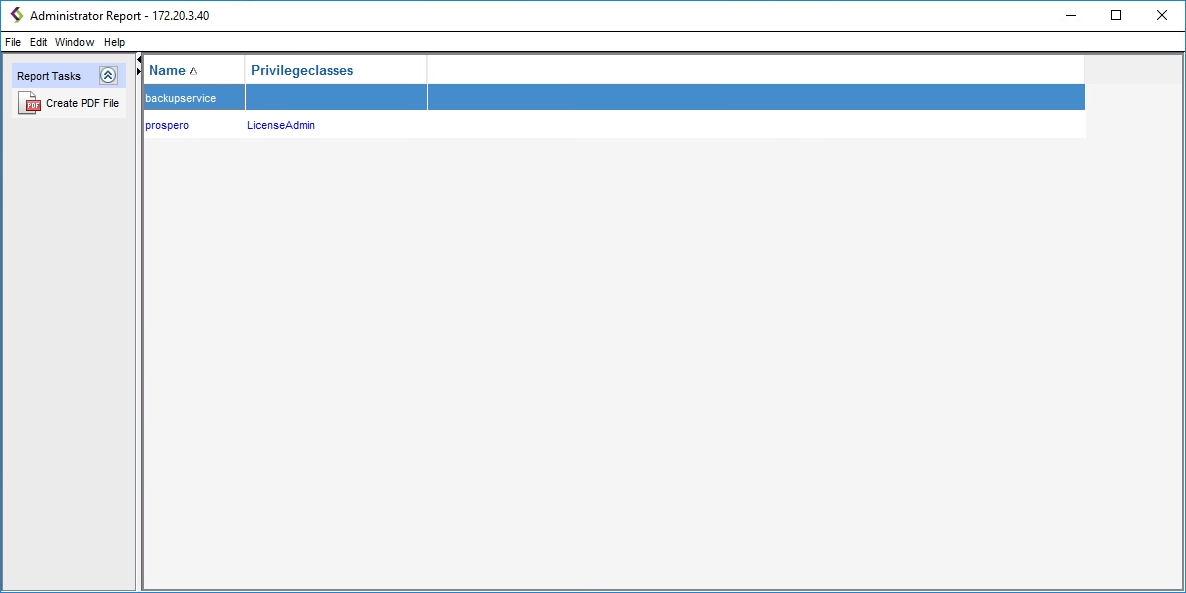
Task: Click the sort arrow beside Name
Action: 193,71
